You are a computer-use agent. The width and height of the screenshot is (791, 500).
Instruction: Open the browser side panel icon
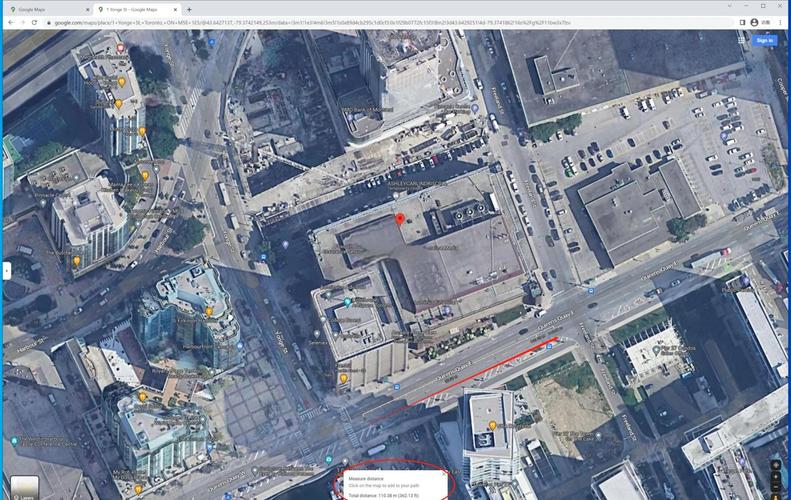[x=743, y=23]
